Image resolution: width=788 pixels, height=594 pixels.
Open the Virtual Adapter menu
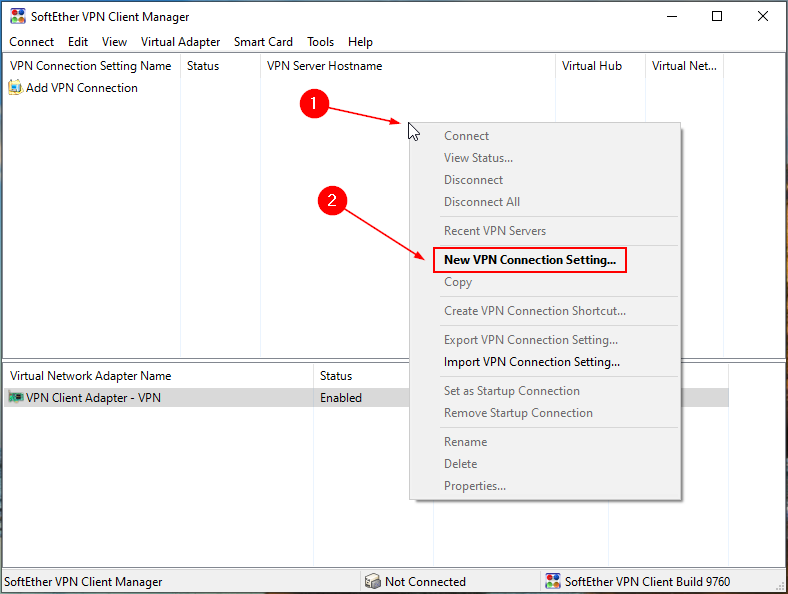[180, 42]
